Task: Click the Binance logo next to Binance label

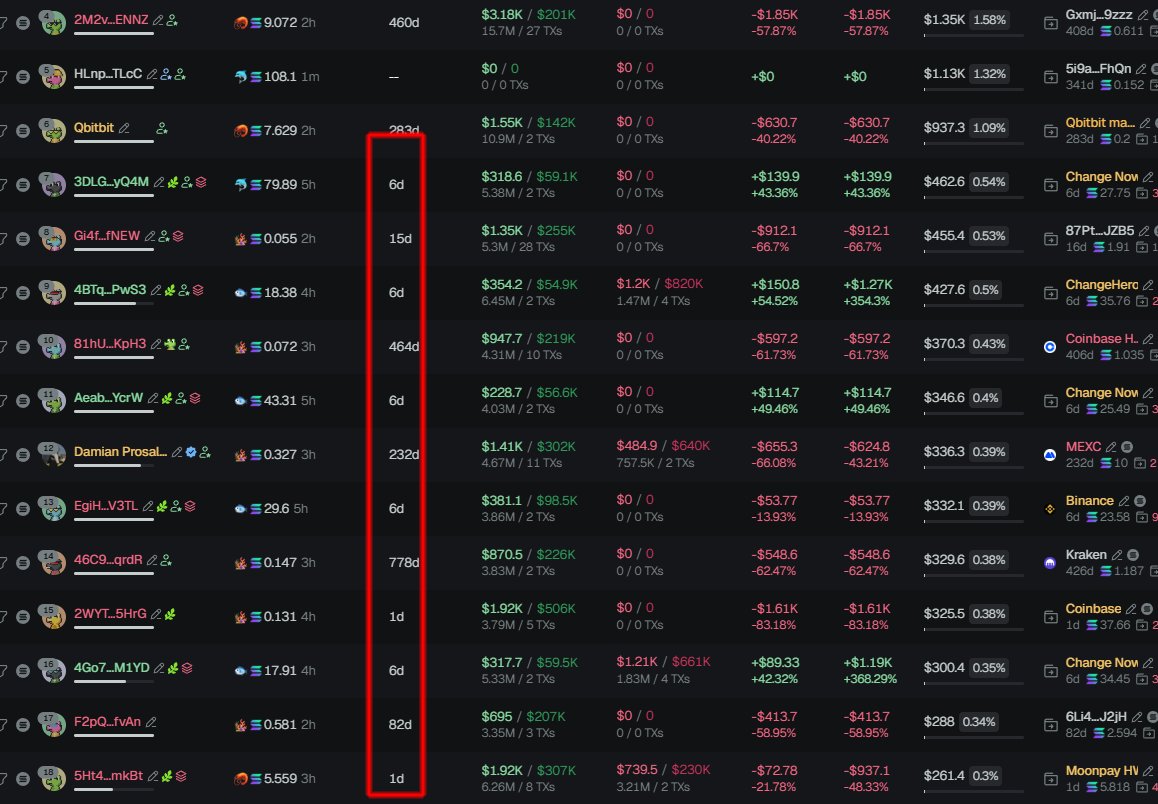Action: pyautogui.click(x=1049, y=509)
